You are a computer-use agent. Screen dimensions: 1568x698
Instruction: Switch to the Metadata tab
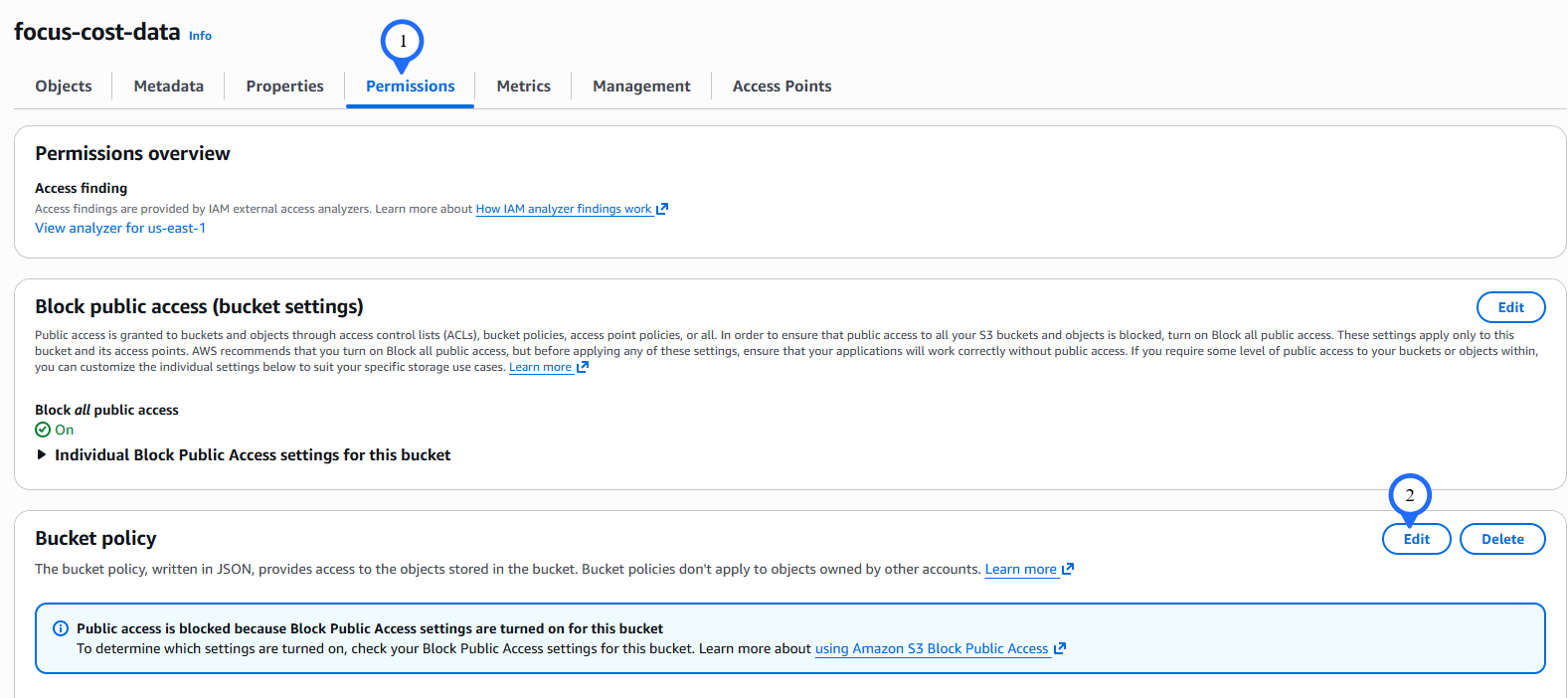point(168,87)
